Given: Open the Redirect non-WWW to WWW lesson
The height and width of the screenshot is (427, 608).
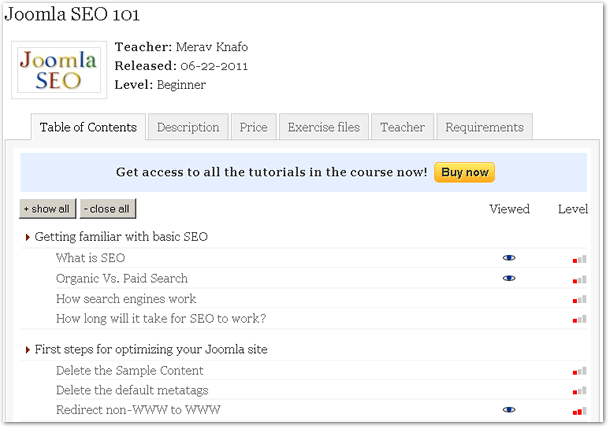Looking at the screenshot, I should (138, 410).
